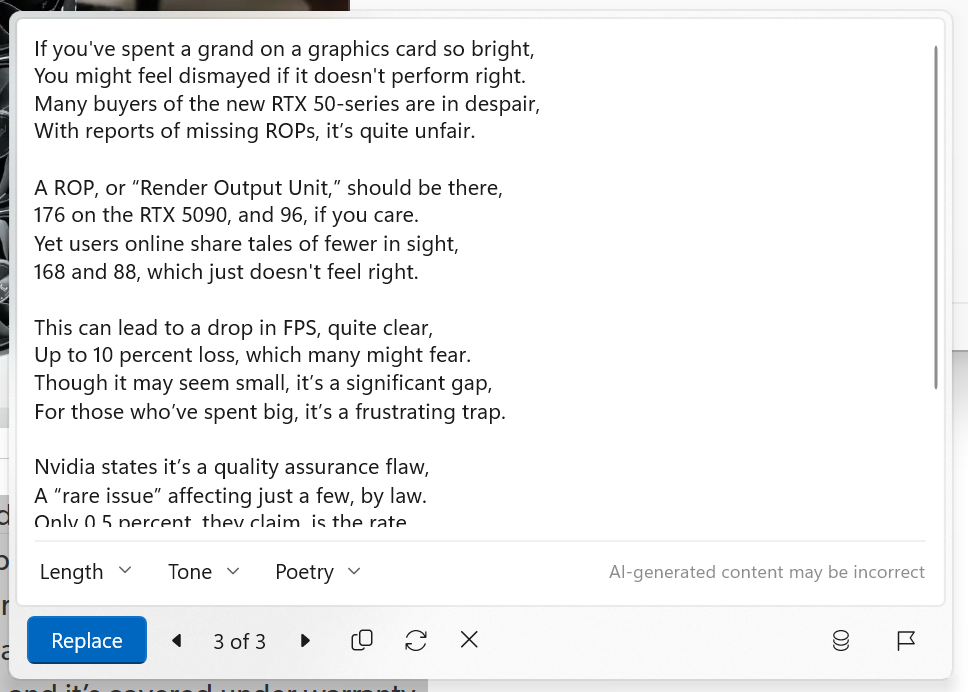Viewport: 968px width, 692px height.
Task: Click the AI-generated content disclaimer
Action: coord(767,572)
